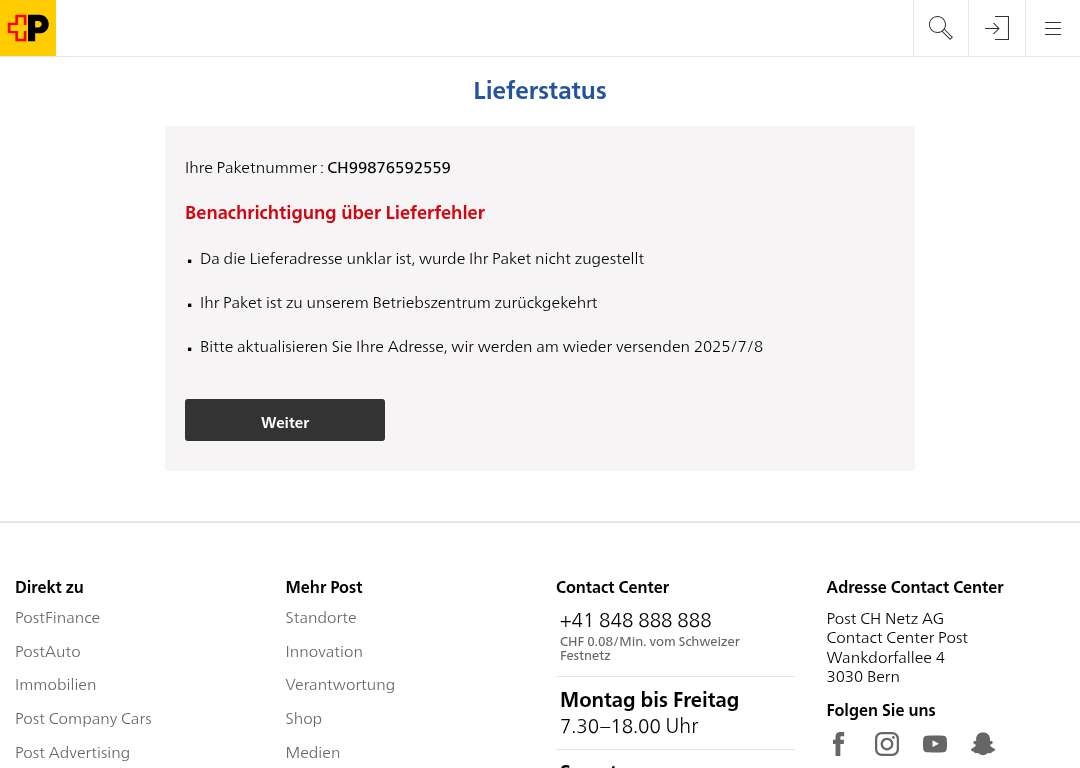Go to Immobilien link
The width and height of the screenshot is (1080, 768).
56,685
